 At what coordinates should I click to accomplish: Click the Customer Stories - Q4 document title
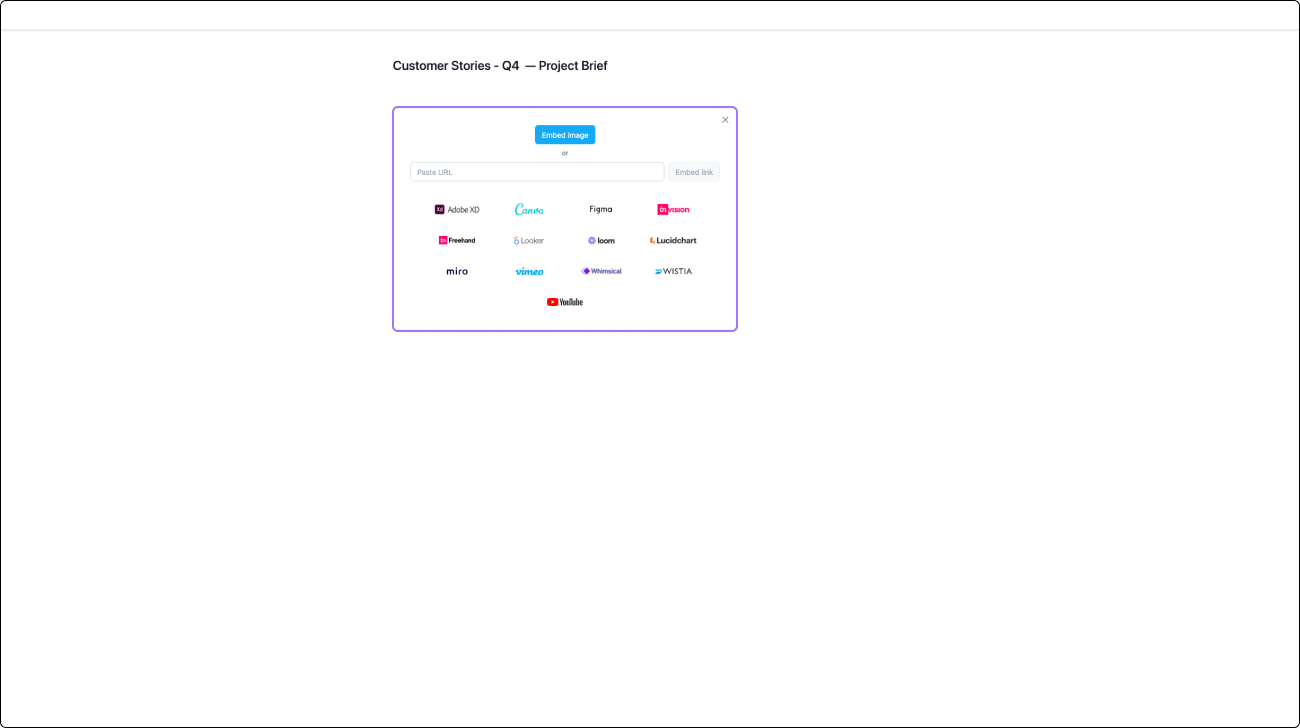point(500,66)
